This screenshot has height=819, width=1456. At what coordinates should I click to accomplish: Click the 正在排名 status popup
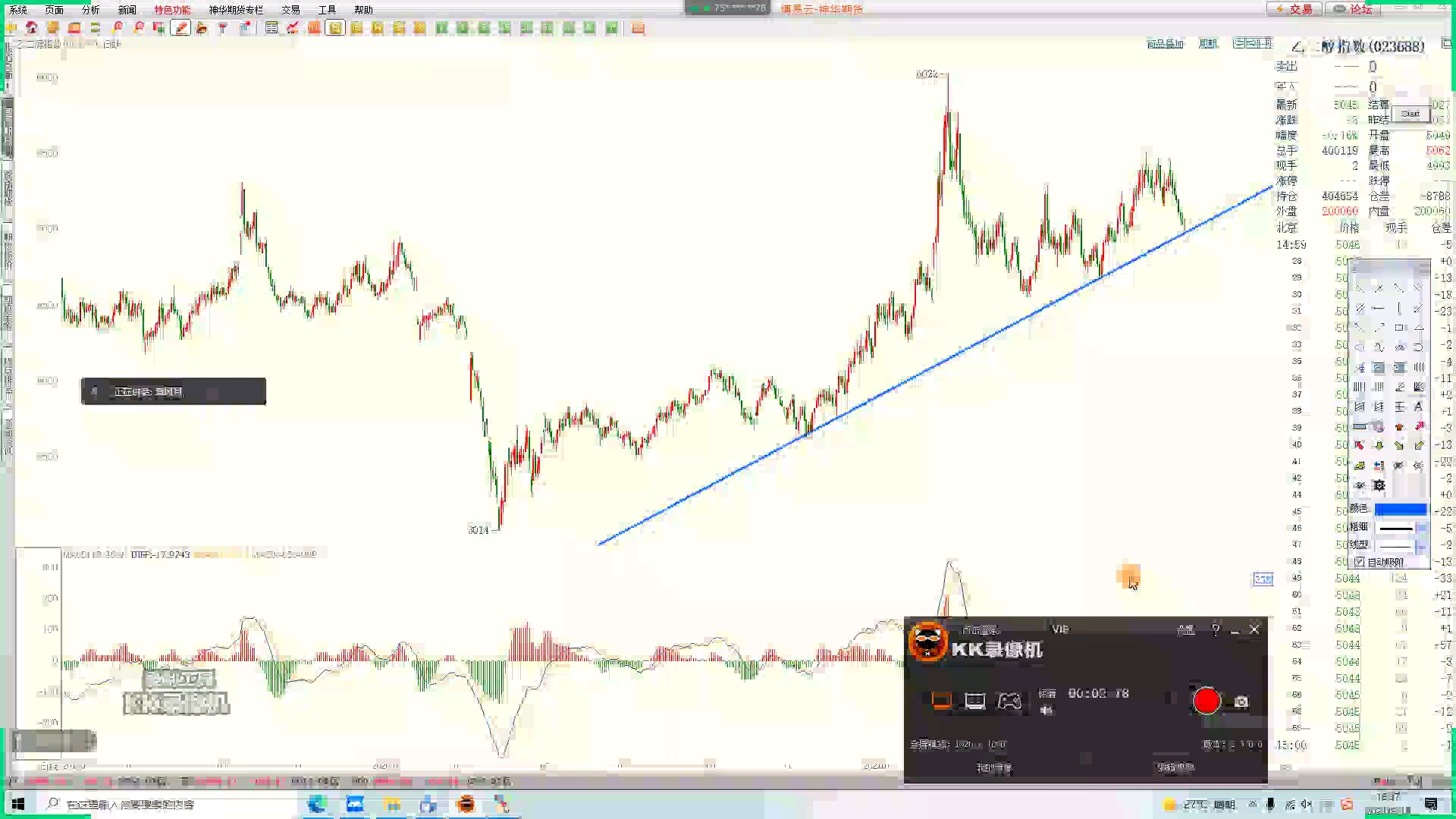coord(174,391)
